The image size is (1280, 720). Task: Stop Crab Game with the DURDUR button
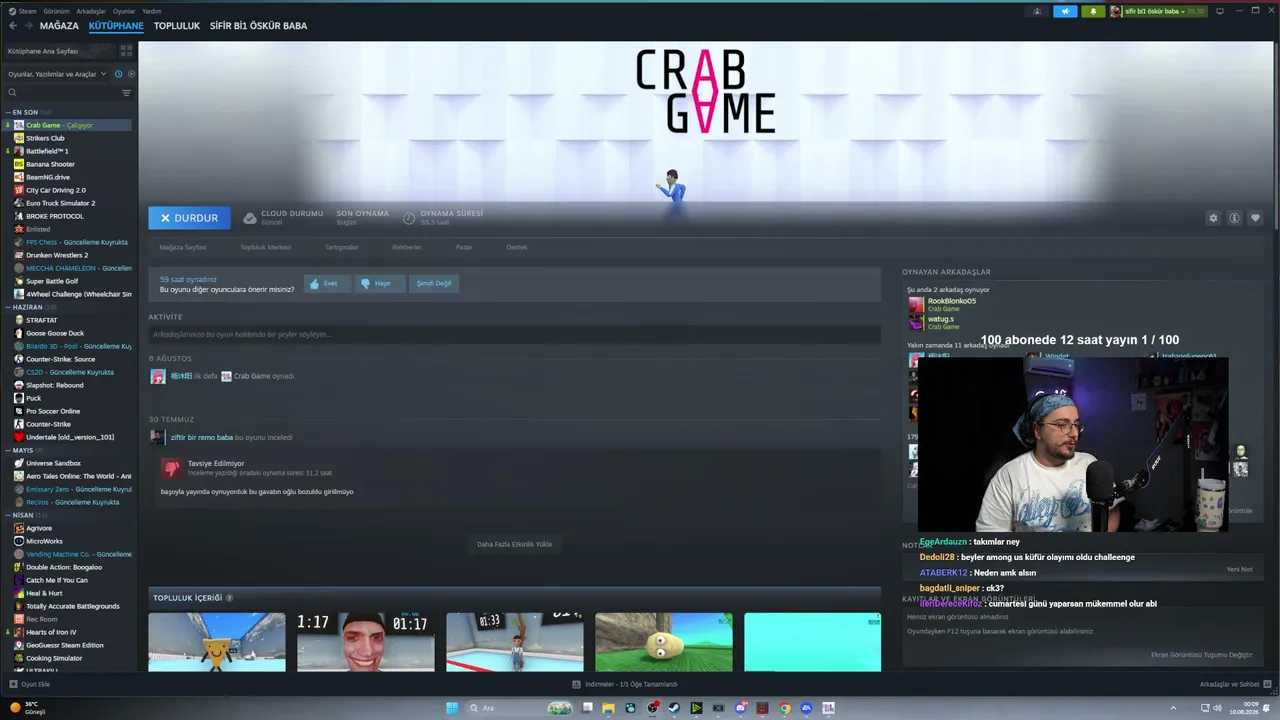(x=189, y=218)
